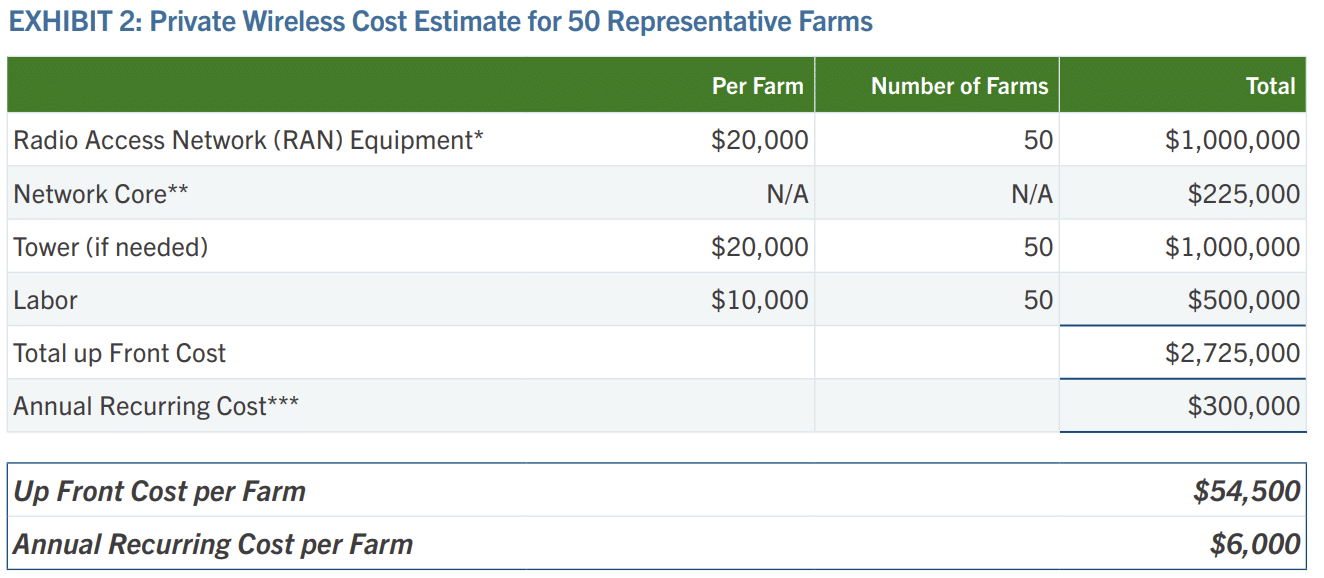
Task: Click the $10,000 Labor per farm cell
Action: tap(760, 300)
